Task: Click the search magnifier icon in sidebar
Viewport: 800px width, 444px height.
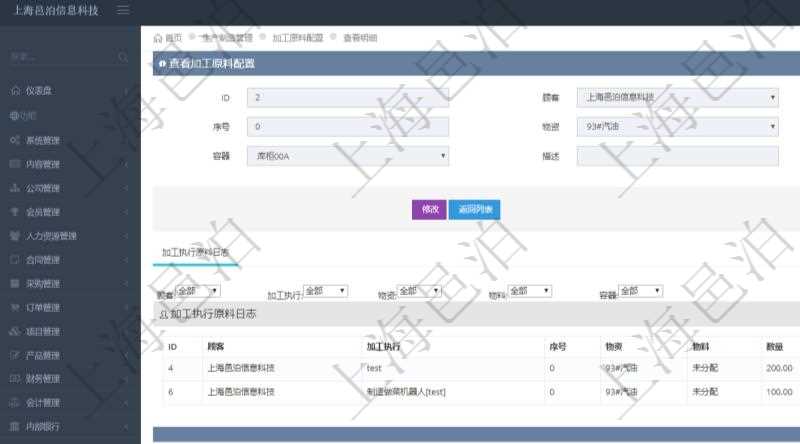Action: pyautogui.click(x=123, y=57)
